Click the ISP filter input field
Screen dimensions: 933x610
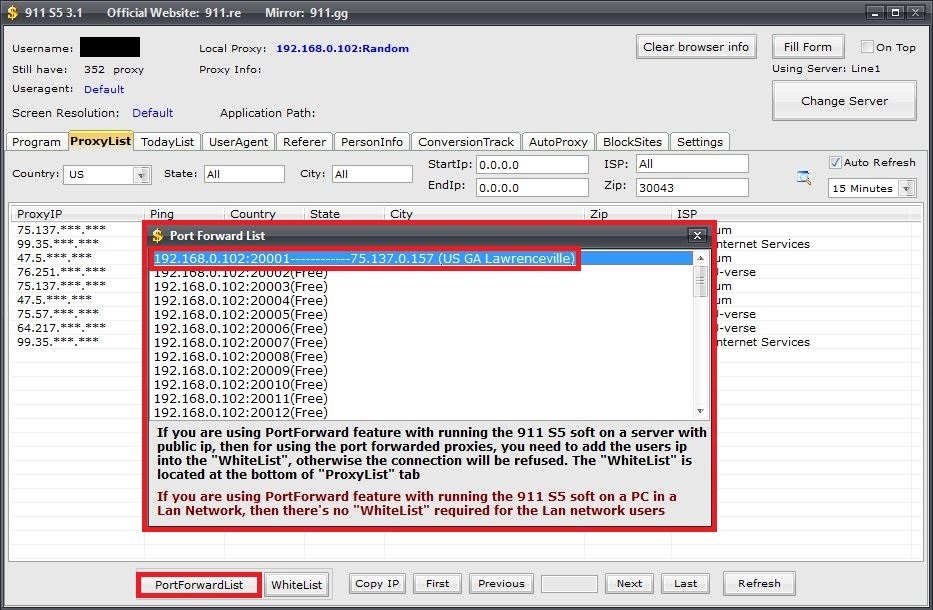point(692,164)
